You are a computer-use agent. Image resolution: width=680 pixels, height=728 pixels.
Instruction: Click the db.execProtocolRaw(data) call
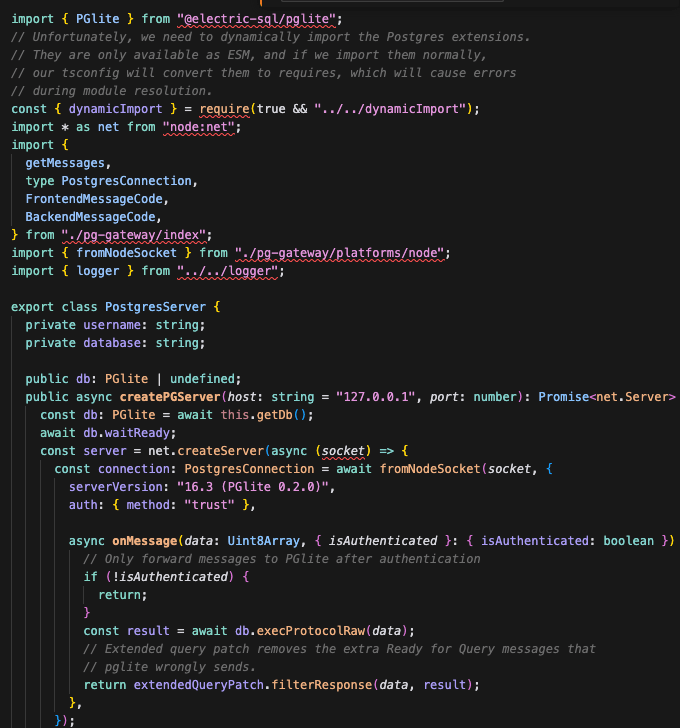point(321,631)
